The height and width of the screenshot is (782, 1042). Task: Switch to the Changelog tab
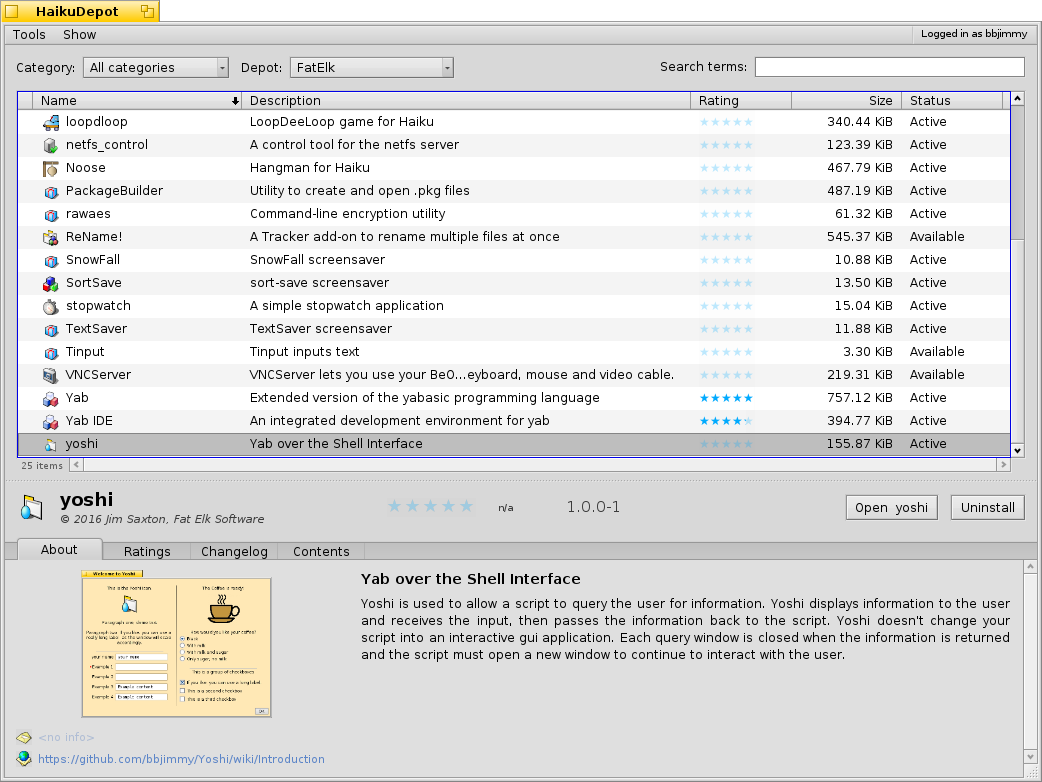[x=234, y=552]
